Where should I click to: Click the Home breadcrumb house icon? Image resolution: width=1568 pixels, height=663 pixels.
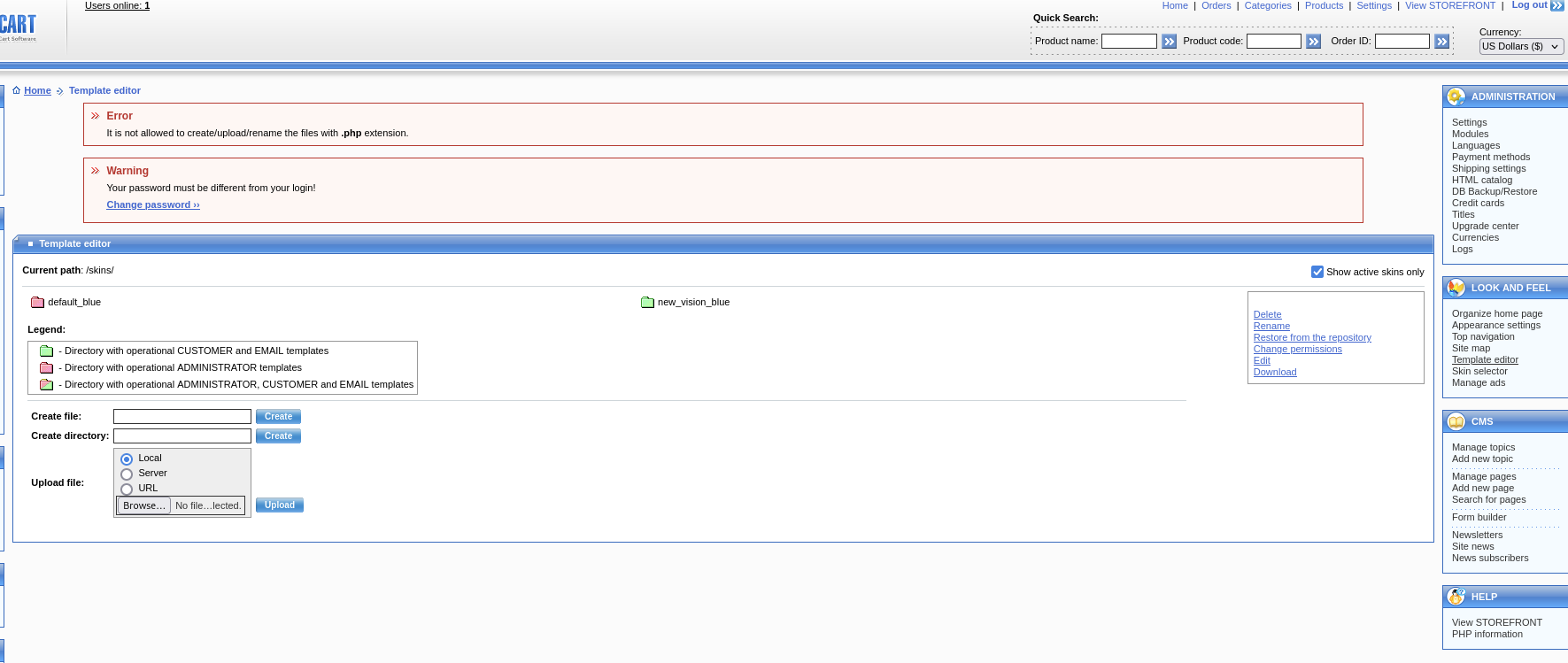coord(16,90)
